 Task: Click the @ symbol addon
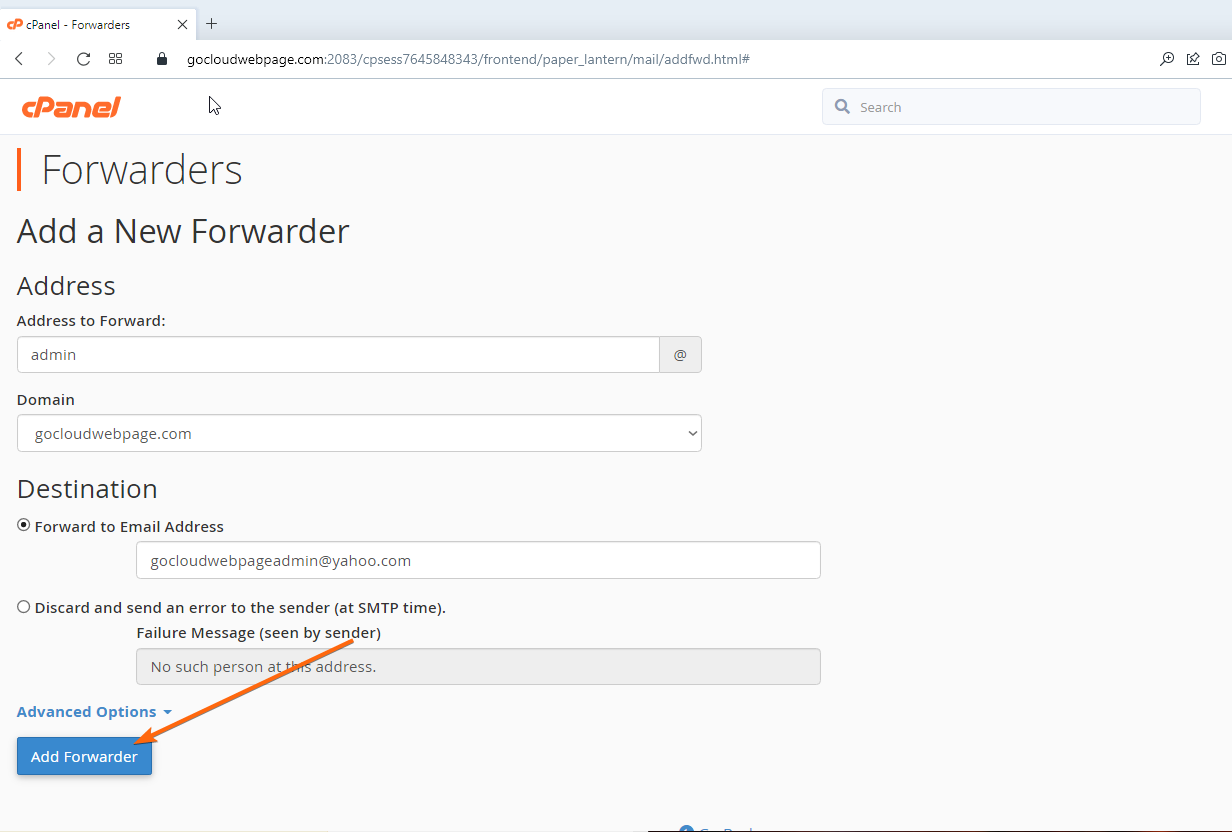[680, 355]
